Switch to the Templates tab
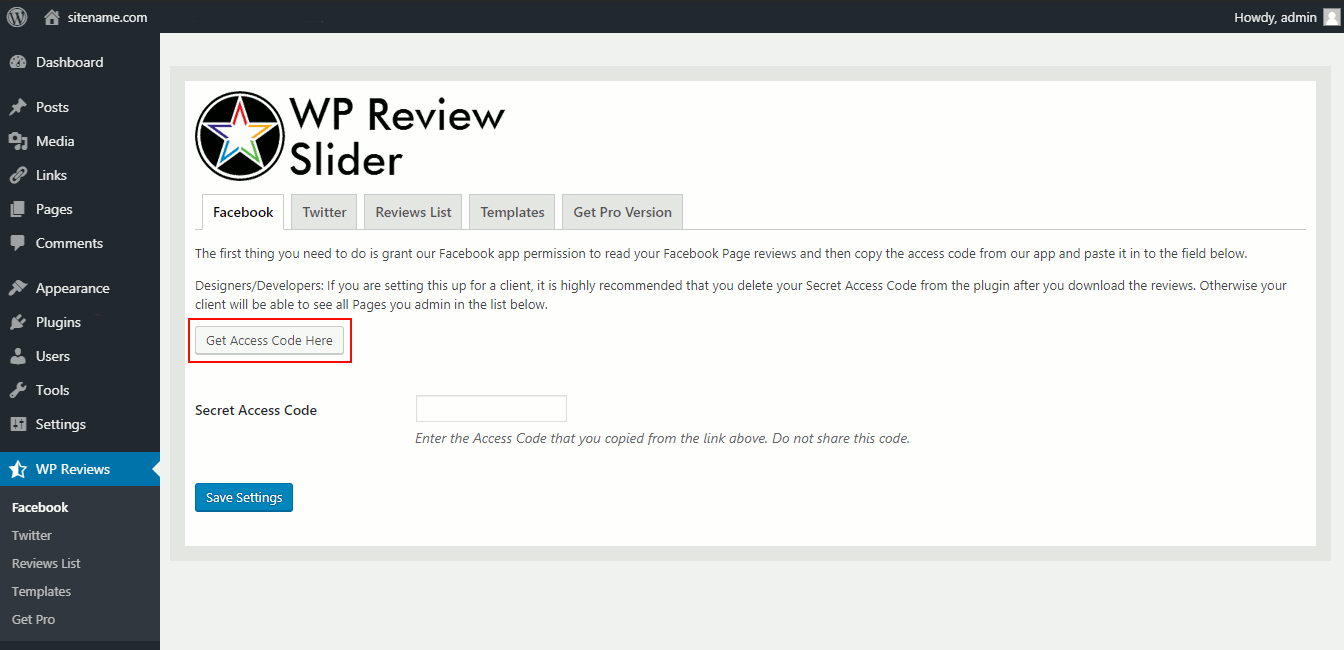This screenshot has width=1344, height=650. [512, 212]
